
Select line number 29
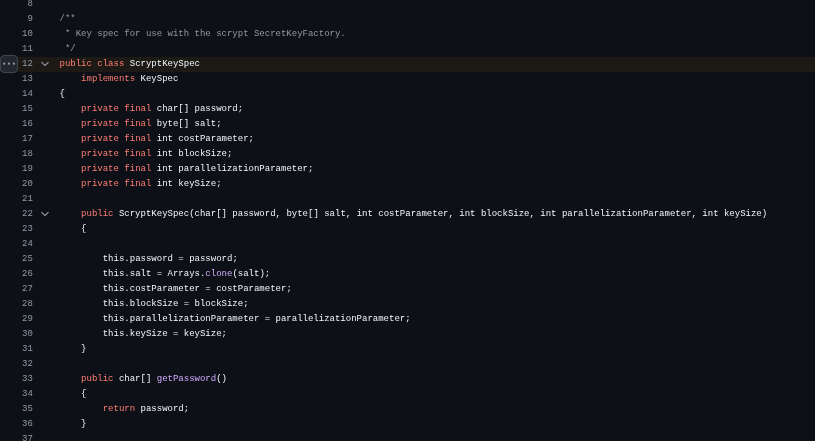click(27, 318)
